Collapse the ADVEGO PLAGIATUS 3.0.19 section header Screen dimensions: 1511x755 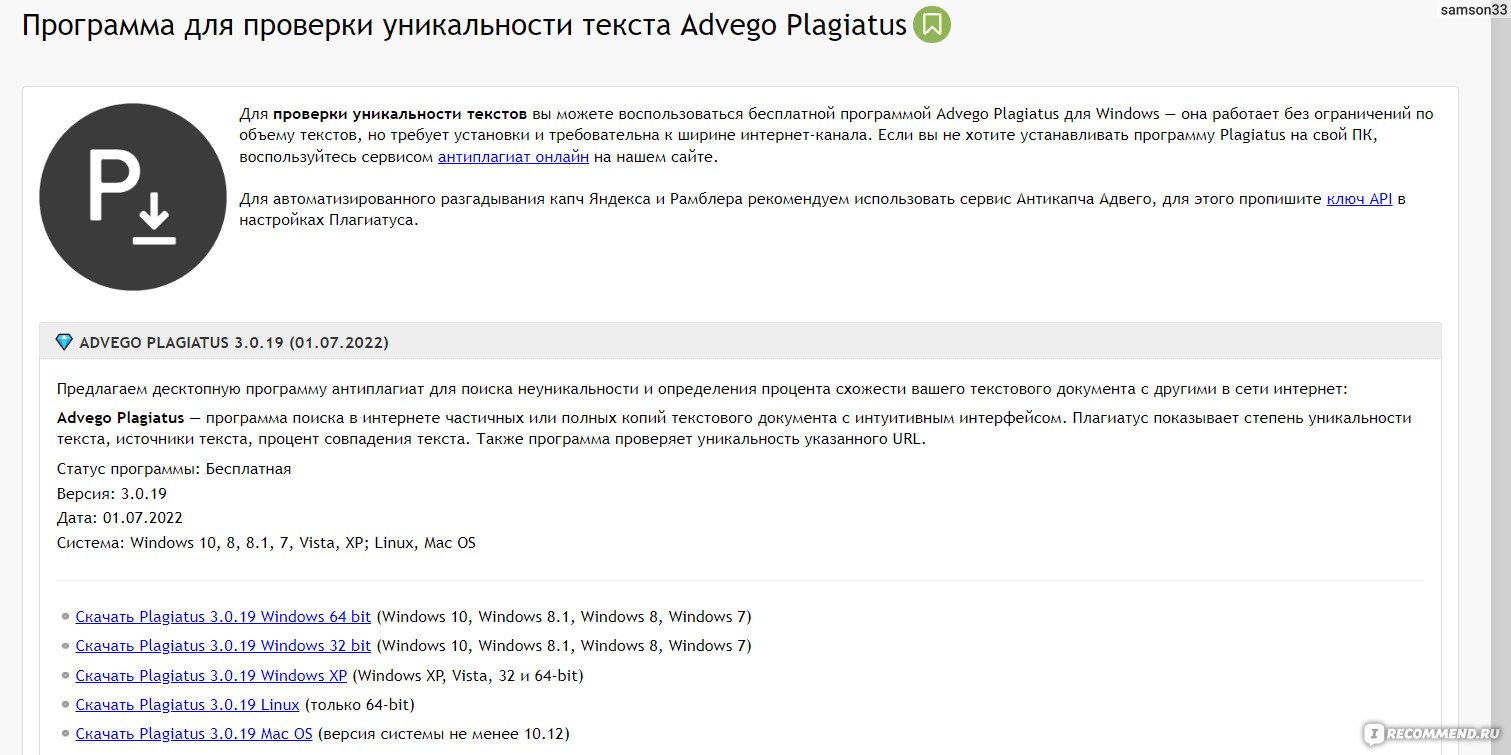740,342
